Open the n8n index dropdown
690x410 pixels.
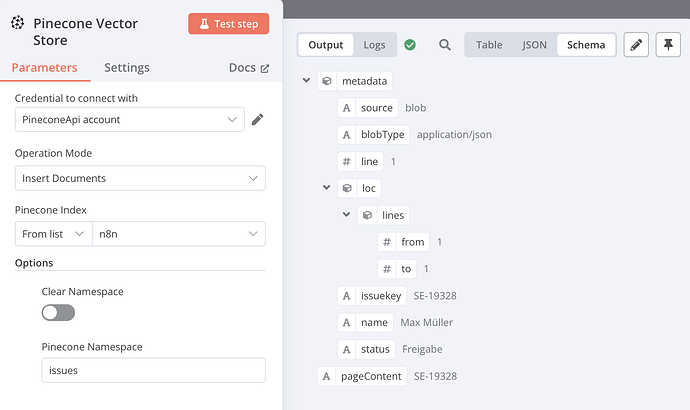coord(179,234)
